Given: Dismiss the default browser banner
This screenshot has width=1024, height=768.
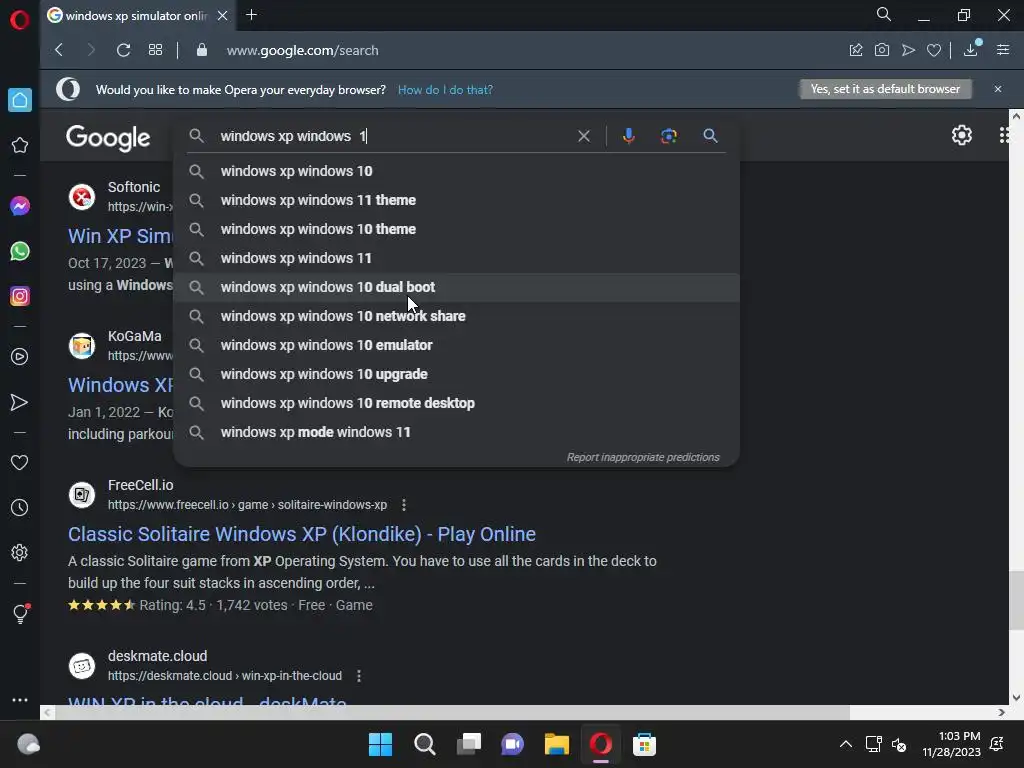Looking at the screenshot, I should point(997,89).
